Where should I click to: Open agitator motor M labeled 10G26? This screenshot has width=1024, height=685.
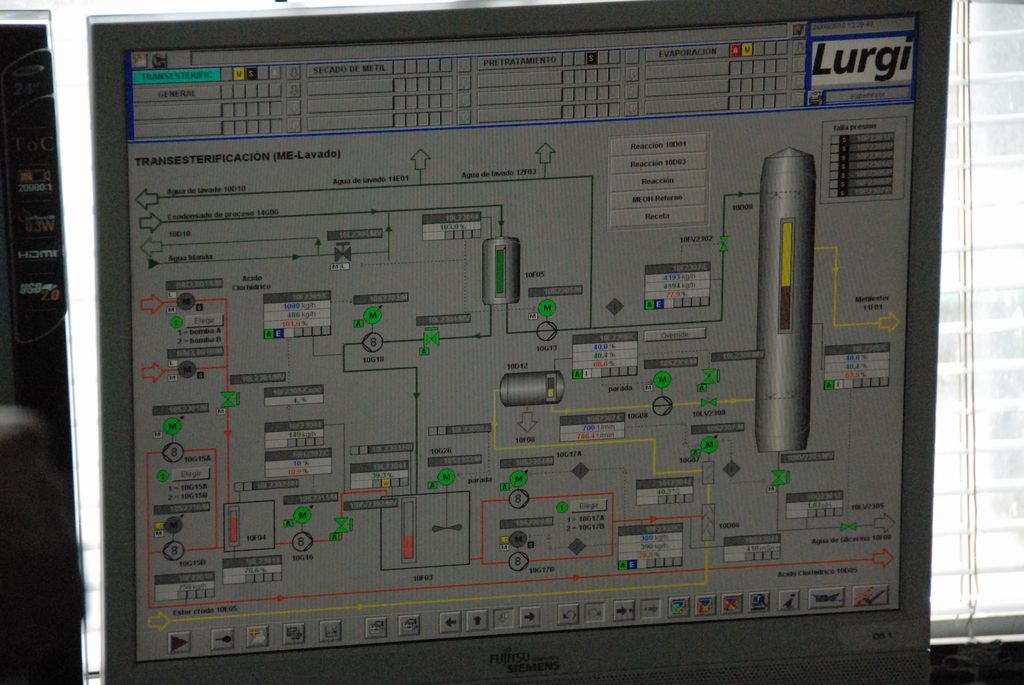(x=446, y=477)
